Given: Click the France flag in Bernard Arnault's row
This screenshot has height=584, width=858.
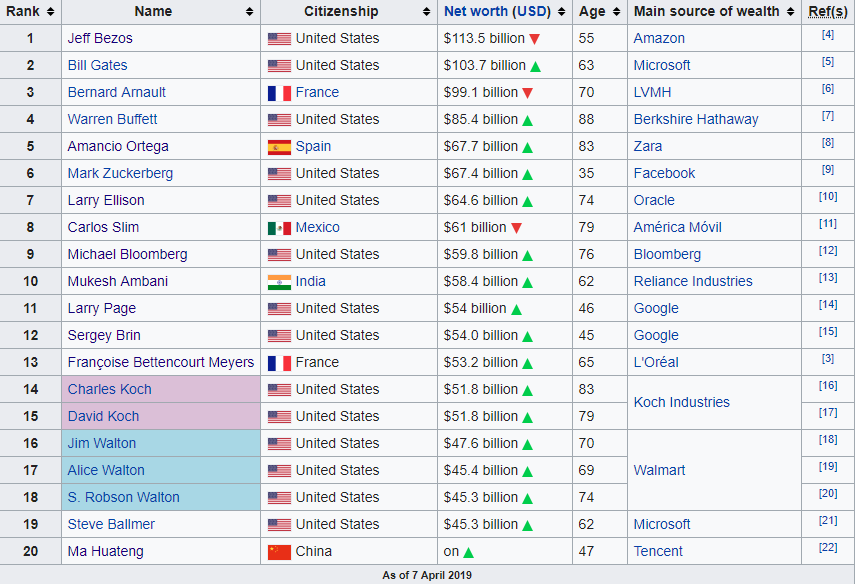Looking at the screenshot, I should 279,93.
